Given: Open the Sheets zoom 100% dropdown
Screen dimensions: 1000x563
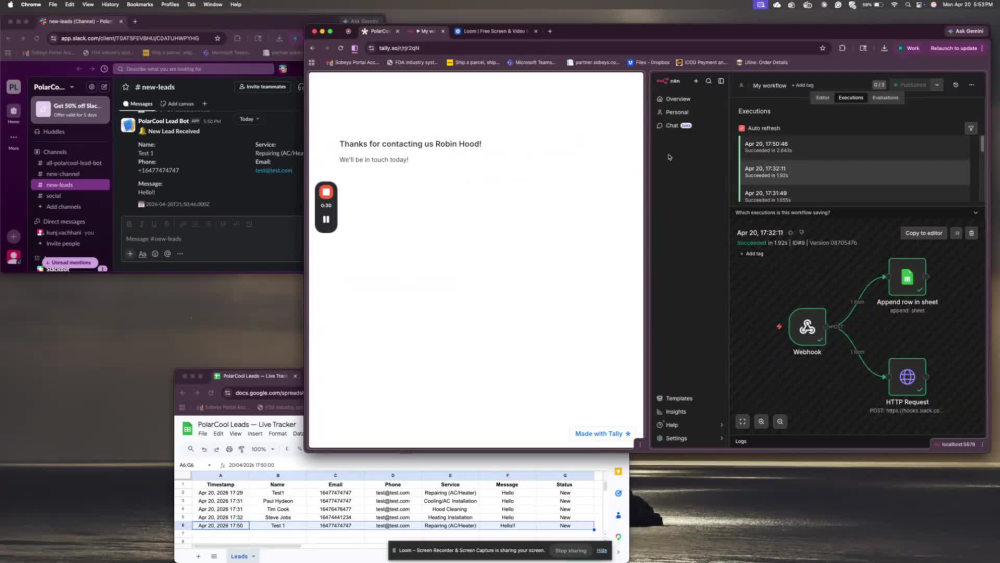Looking at the screenshot, I should click(262, 449).
